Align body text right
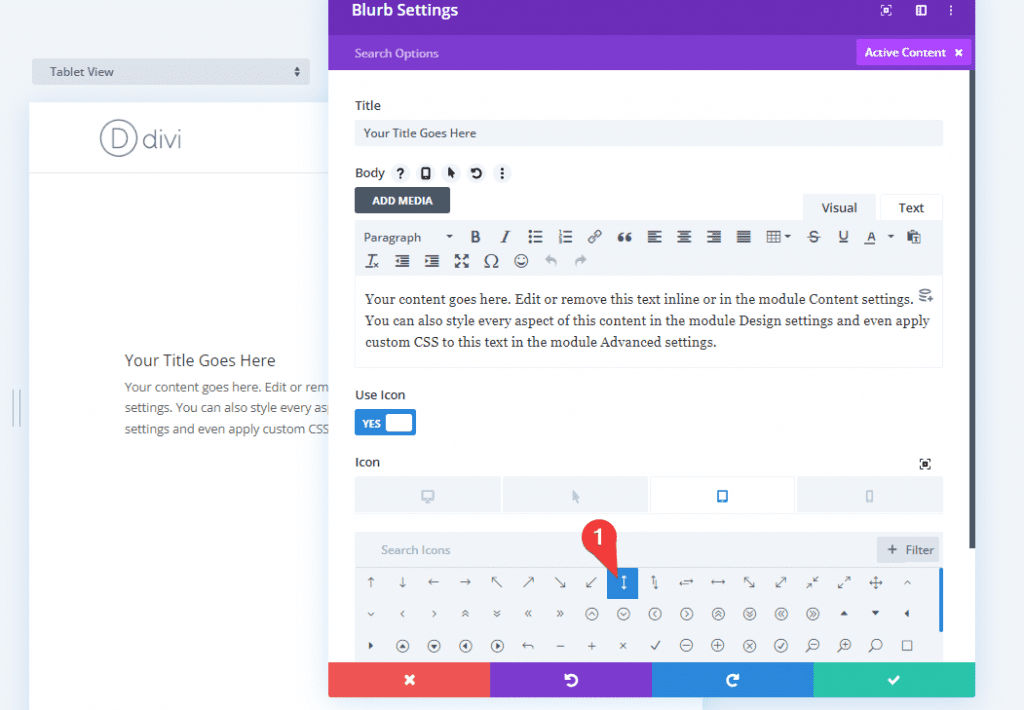1024x710 pixels. click(714, 237)
